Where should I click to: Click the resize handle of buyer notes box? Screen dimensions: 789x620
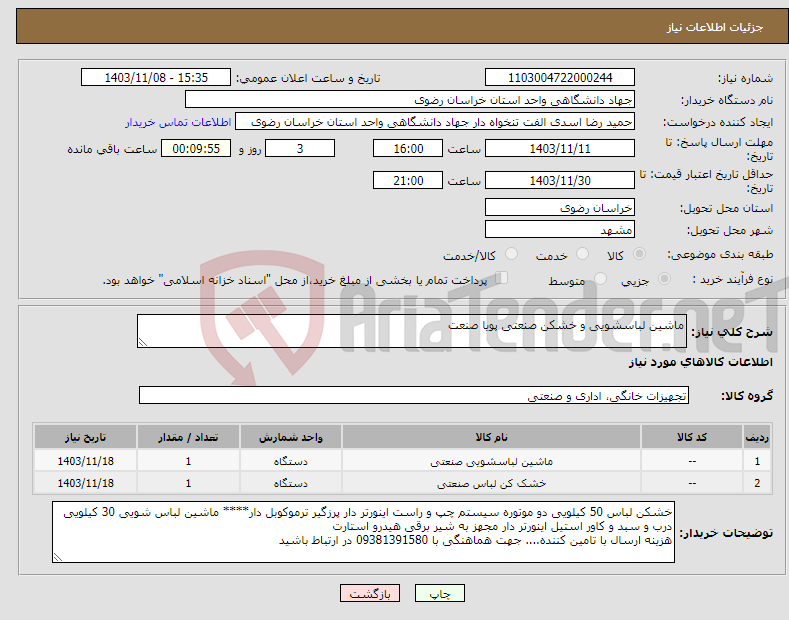[58, 557]
